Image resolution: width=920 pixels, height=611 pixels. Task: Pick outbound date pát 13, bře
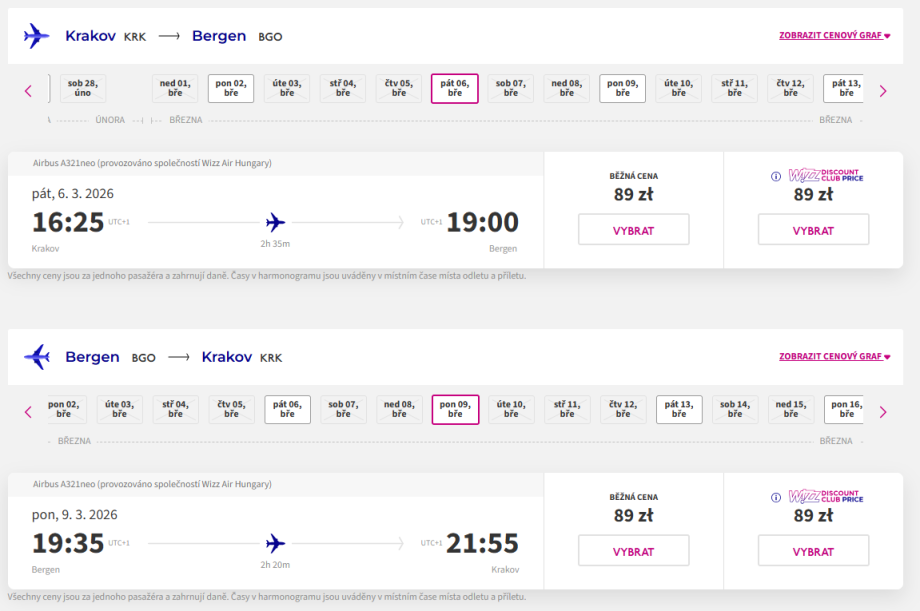coord(845,89)
